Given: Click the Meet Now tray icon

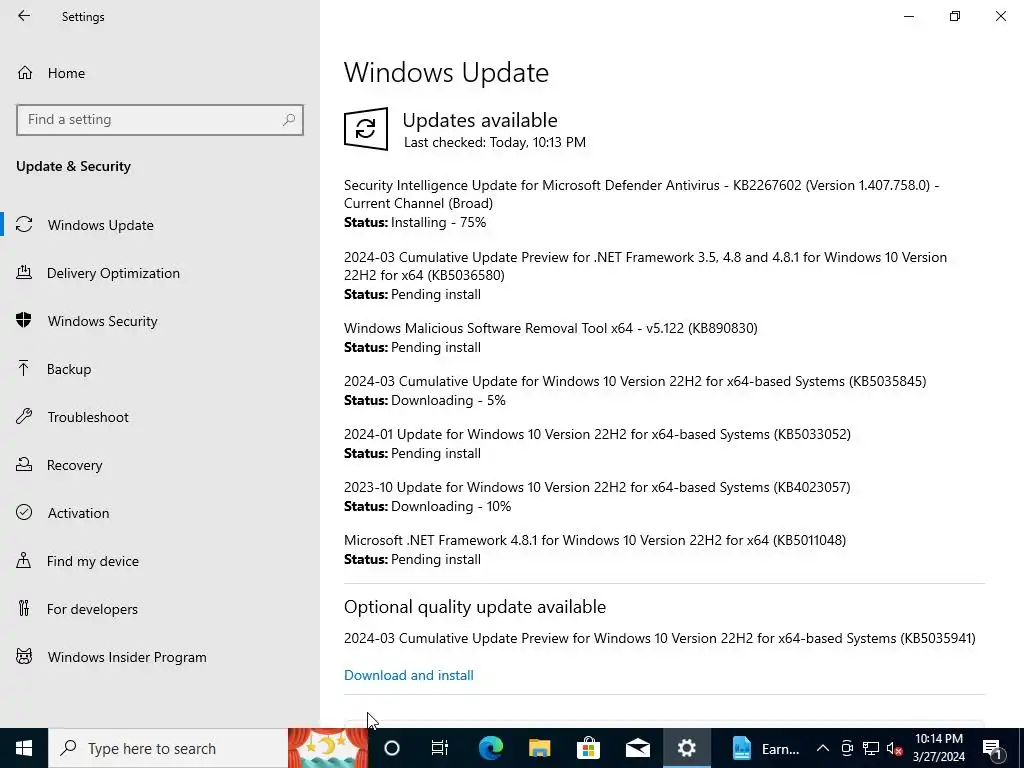Looking at the screenshot, I should click(847, 748).
